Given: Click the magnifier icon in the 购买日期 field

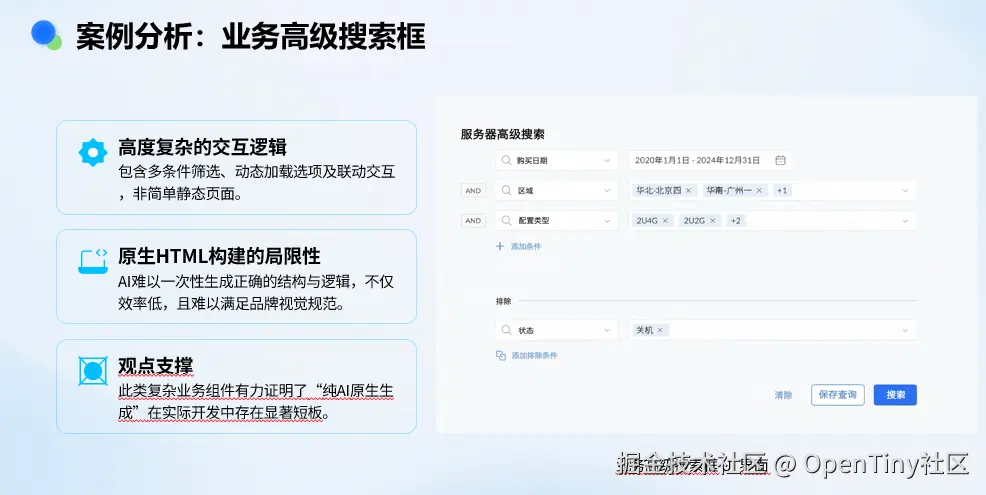Looking at the screenshot, I should coord(506,160).
